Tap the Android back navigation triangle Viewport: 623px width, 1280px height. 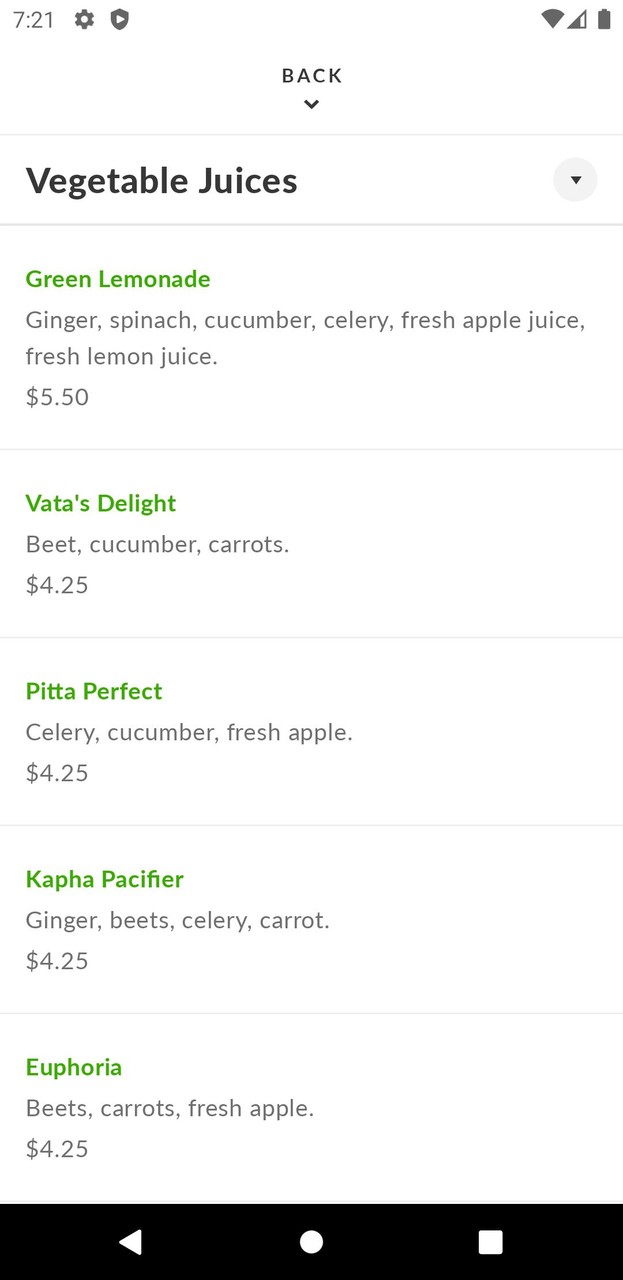[x=130, y=1242]
